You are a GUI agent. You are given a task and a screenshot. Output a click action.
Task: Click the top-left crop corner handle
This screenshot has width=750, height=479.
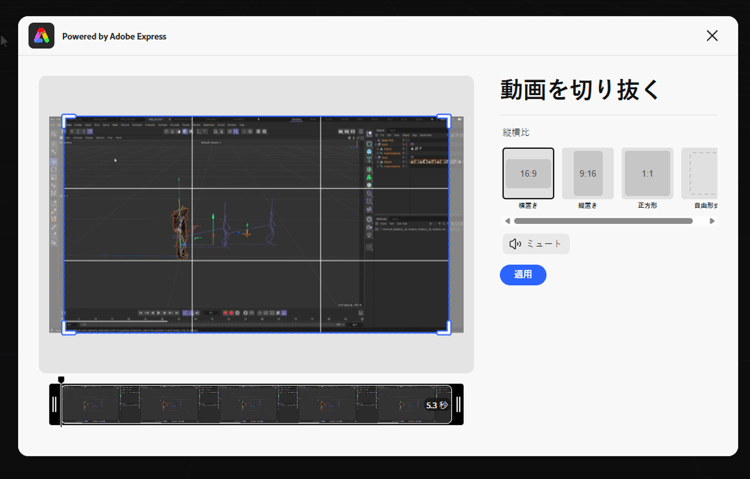(x=69, y=121)
